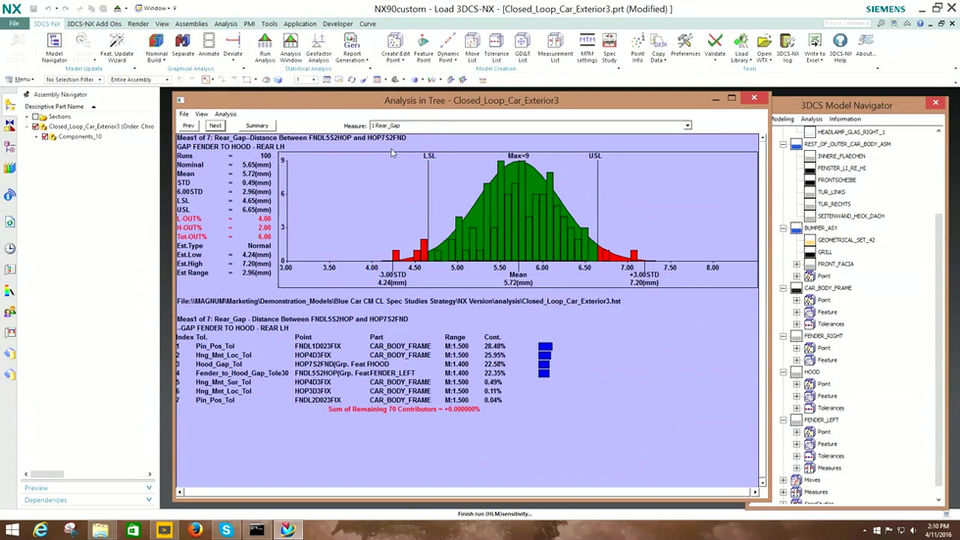Open Internet Explorer from the taskbar
The image size is (960, 540).
tap(40, 530)
